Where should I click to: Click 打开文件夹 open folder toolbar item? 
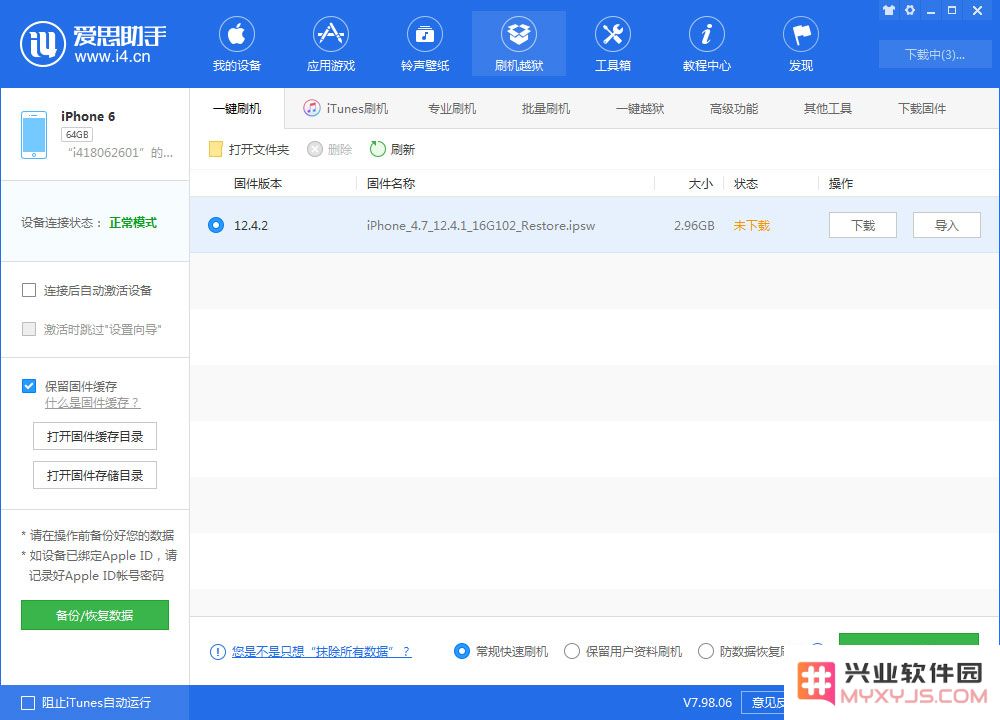(249, 149)
